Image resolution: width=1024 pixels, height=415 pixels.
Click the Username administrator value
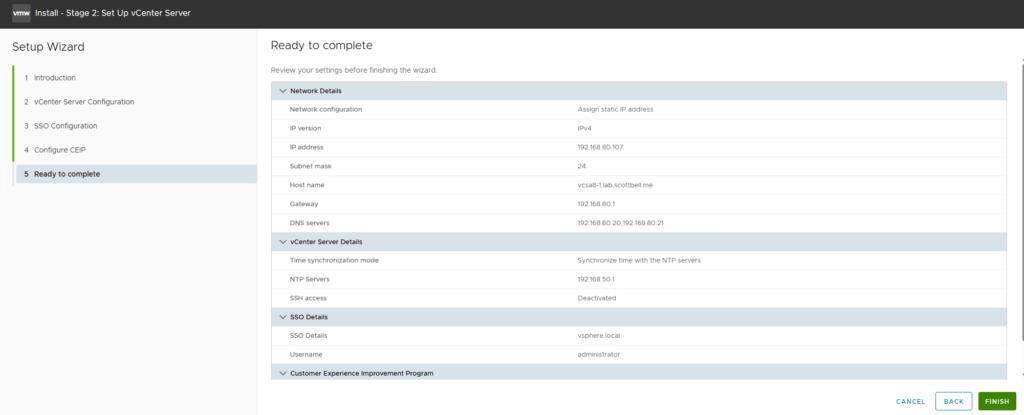coord(599,354)
